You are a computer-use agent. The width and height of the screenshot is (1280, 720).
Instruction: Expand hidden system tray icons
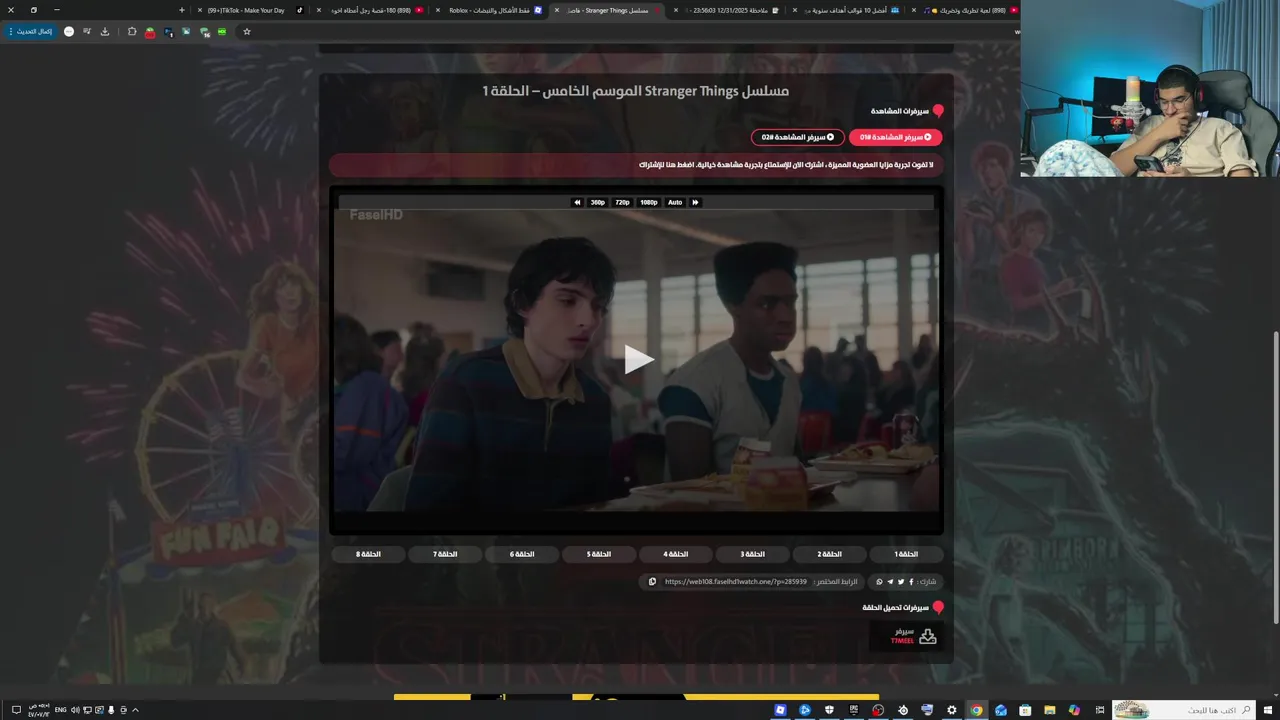pyautogui.click(x=135, y=710)
